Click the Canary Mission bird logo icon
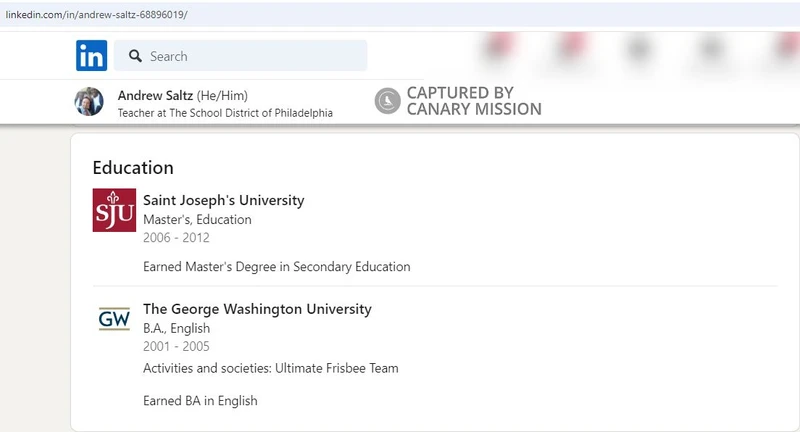800x432 pixels. pos(387,101)
